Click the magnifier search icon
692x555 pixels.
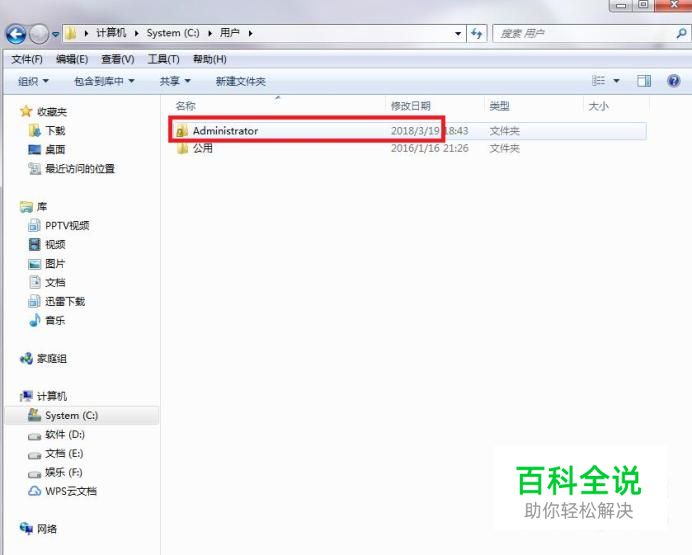pos(681,34)
